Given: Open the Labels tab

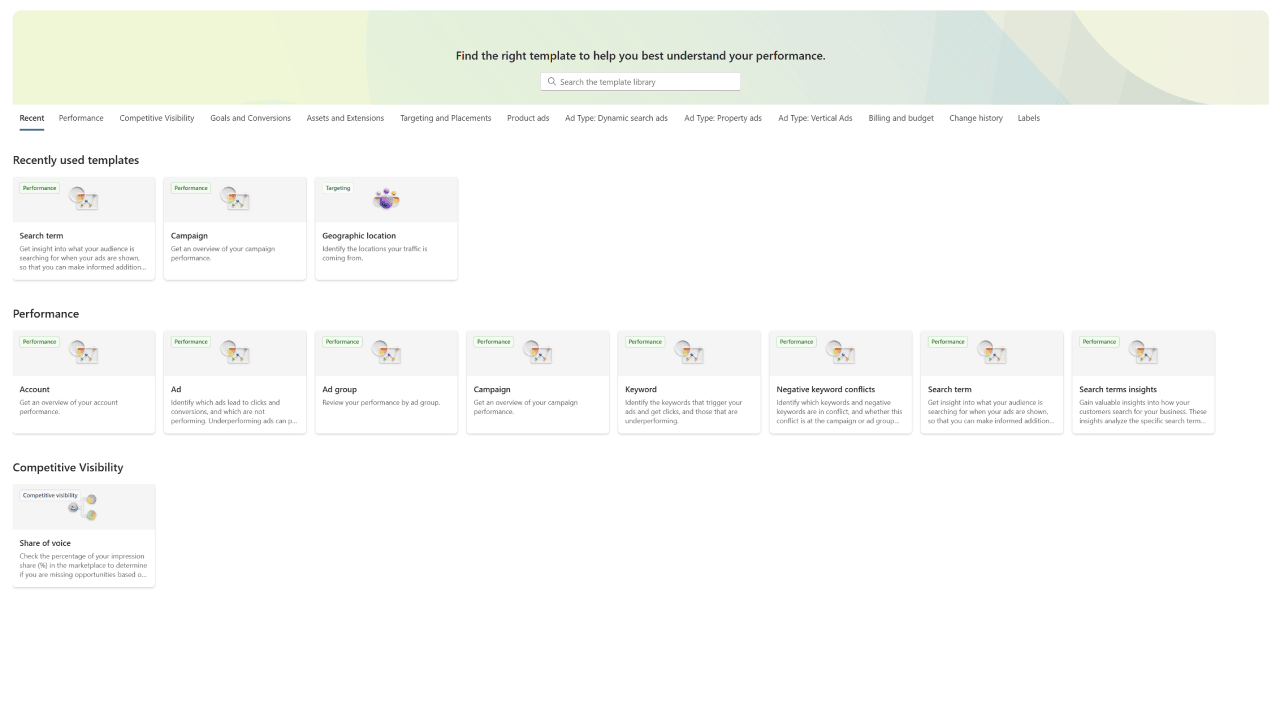Looking at the screenshot, I should point(1028,118).
